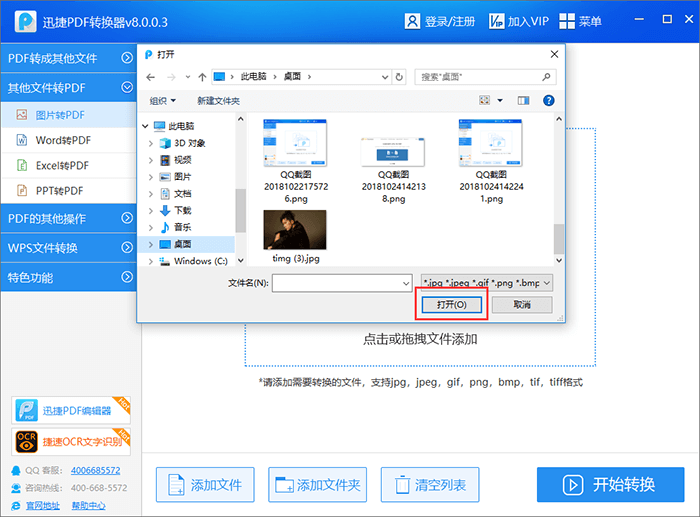Click 桌面 in the address breadcrumb

click(x=292, y=77)
